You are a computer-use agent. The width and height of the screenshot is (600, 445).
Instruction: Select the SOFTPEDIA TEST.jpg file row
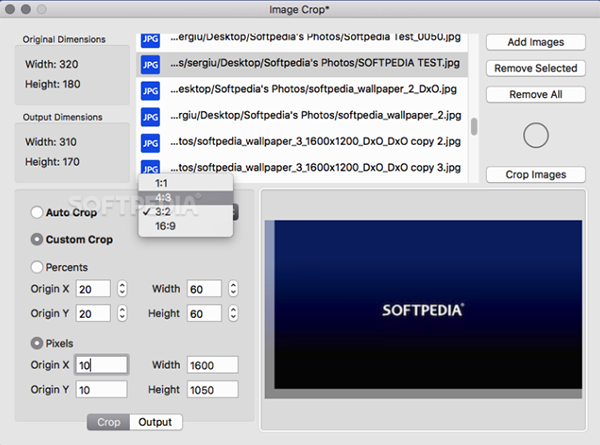302,65
